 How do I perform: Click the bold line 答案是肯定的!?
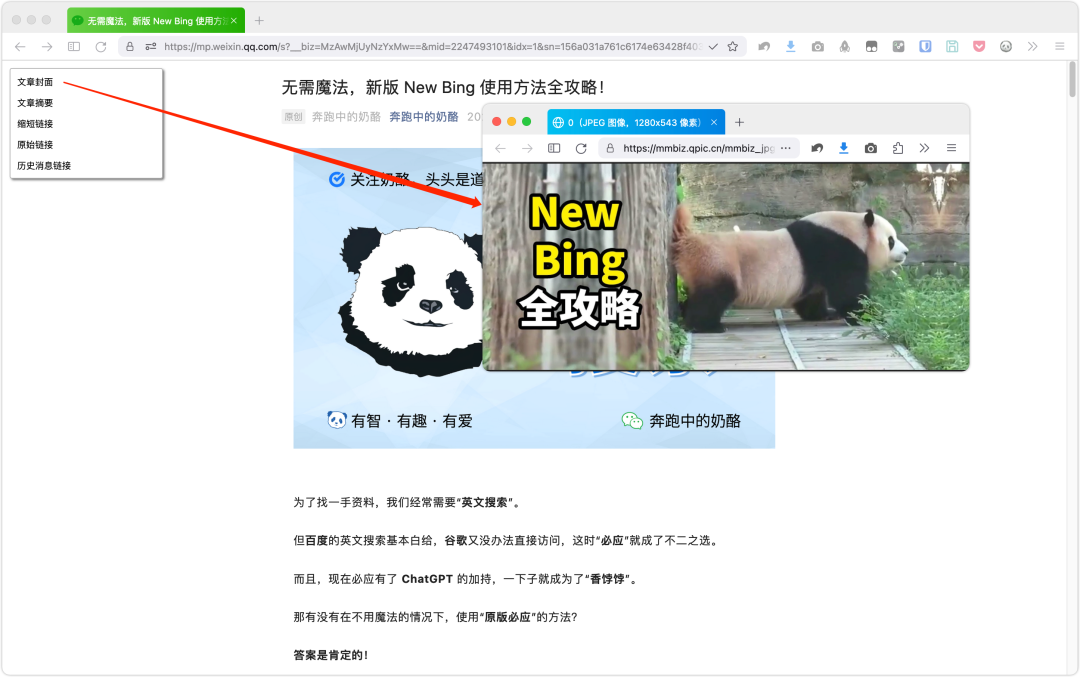331,655
